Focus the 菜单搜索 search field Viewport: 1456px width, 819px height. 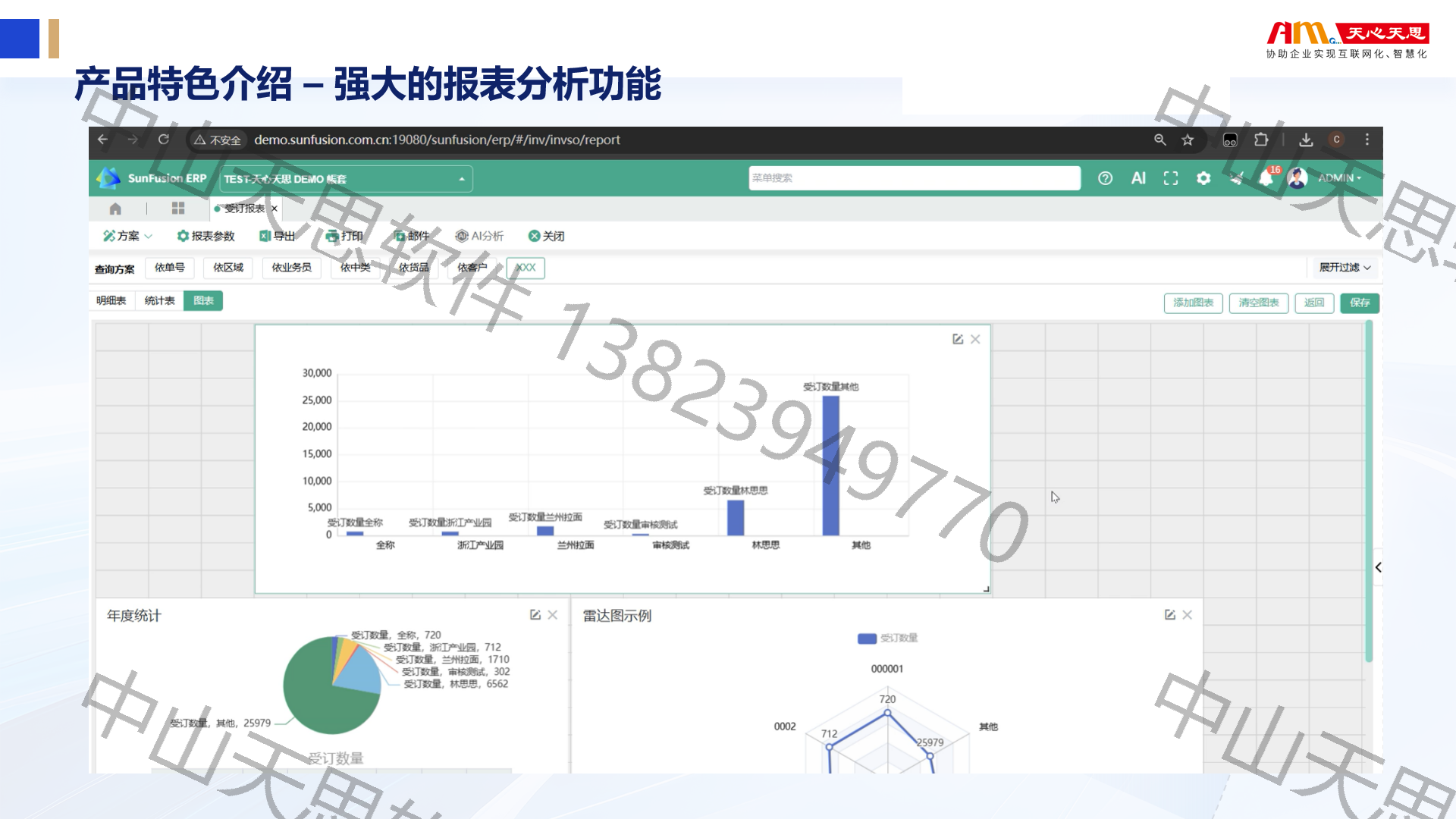[915, 178]
